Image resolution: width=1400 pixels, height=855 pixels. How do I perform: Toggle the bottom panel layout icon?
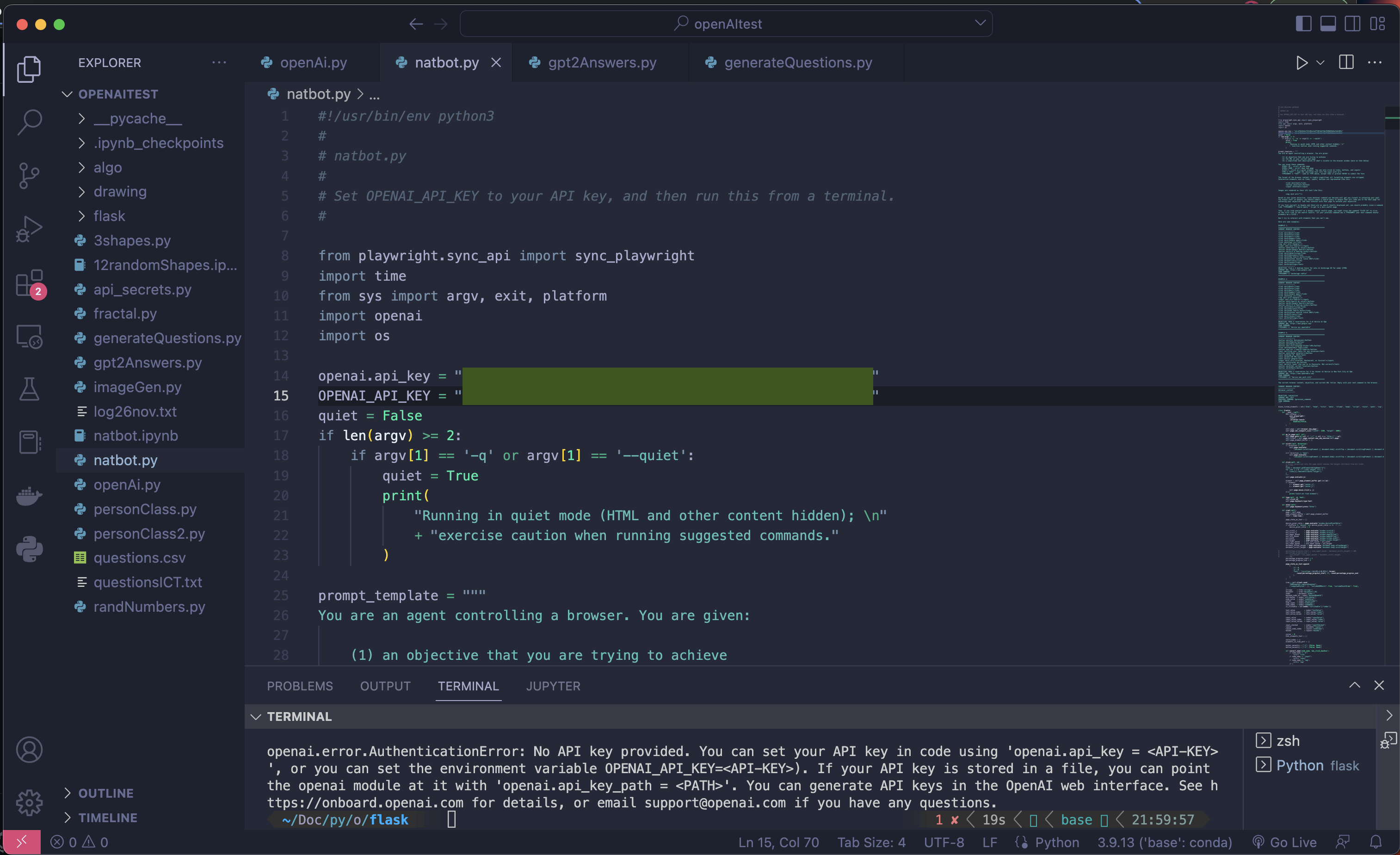pyautogui.click(x=1328, y=24)
